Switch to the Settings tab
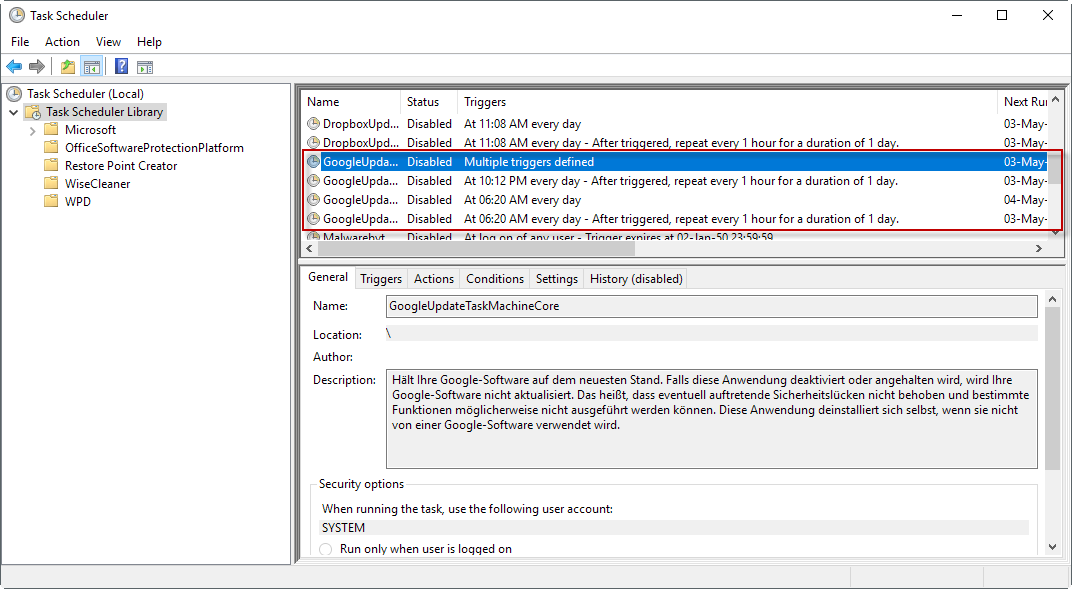The width and height of the screenshot is (1072, 589). coord(557,279)
